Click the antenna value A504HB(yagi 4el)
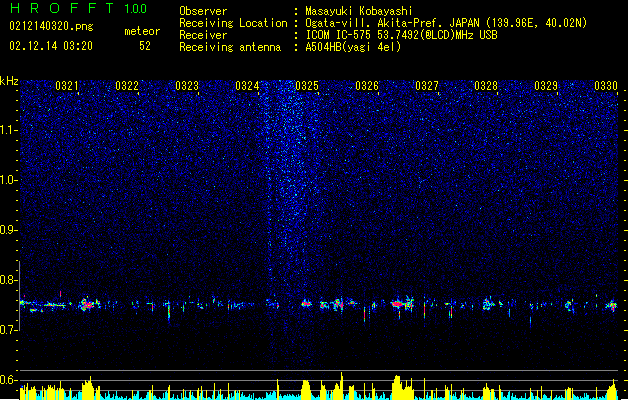629x400 pixels. click(x=353, y=47)
